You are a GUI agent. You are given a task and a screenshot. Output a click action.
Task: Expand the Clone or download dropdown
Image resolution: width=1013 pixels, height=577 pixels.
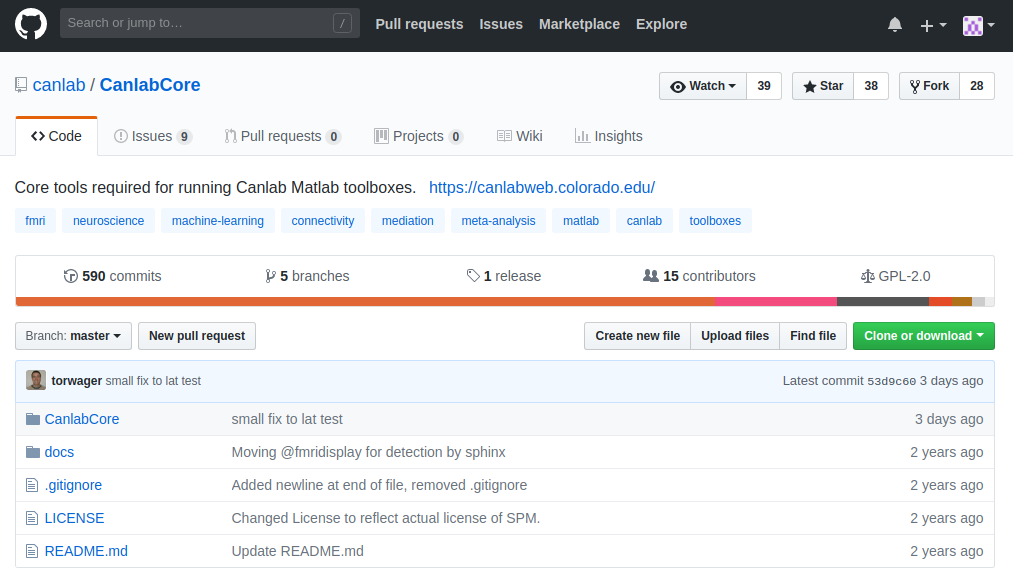(924, 336)
